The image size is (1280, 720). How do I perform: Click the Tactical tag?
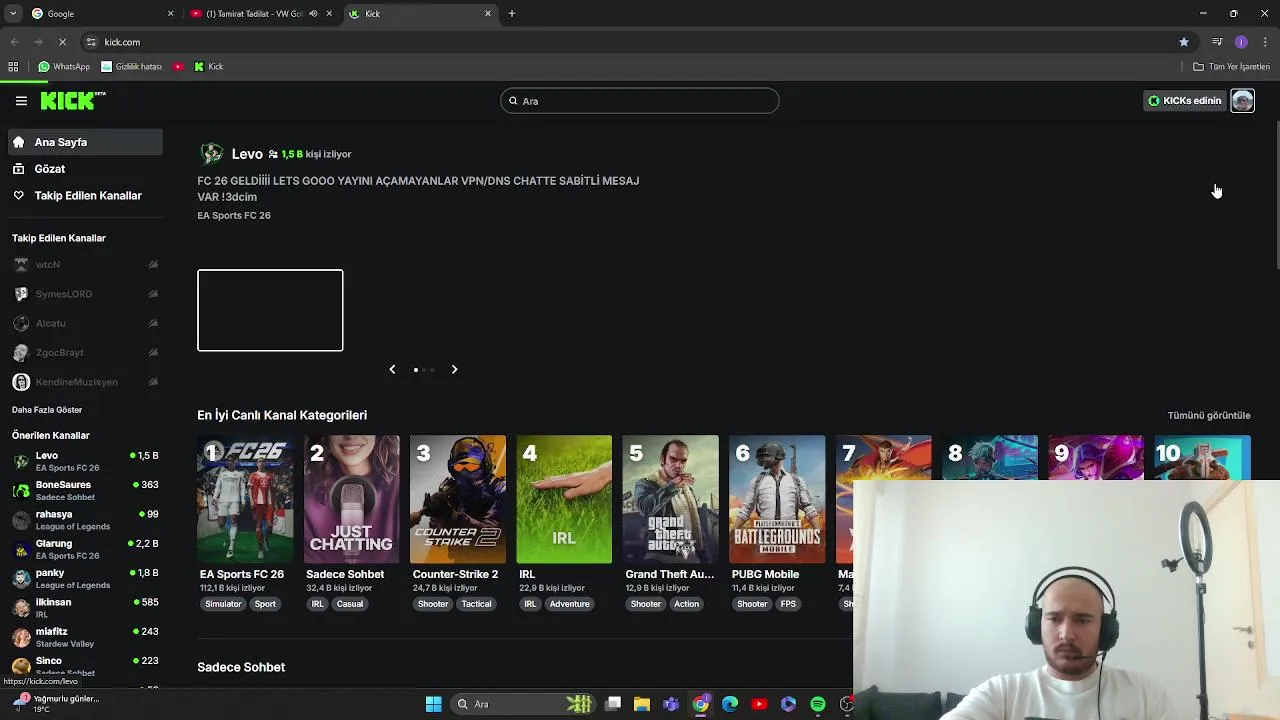(x=476, y=604)
